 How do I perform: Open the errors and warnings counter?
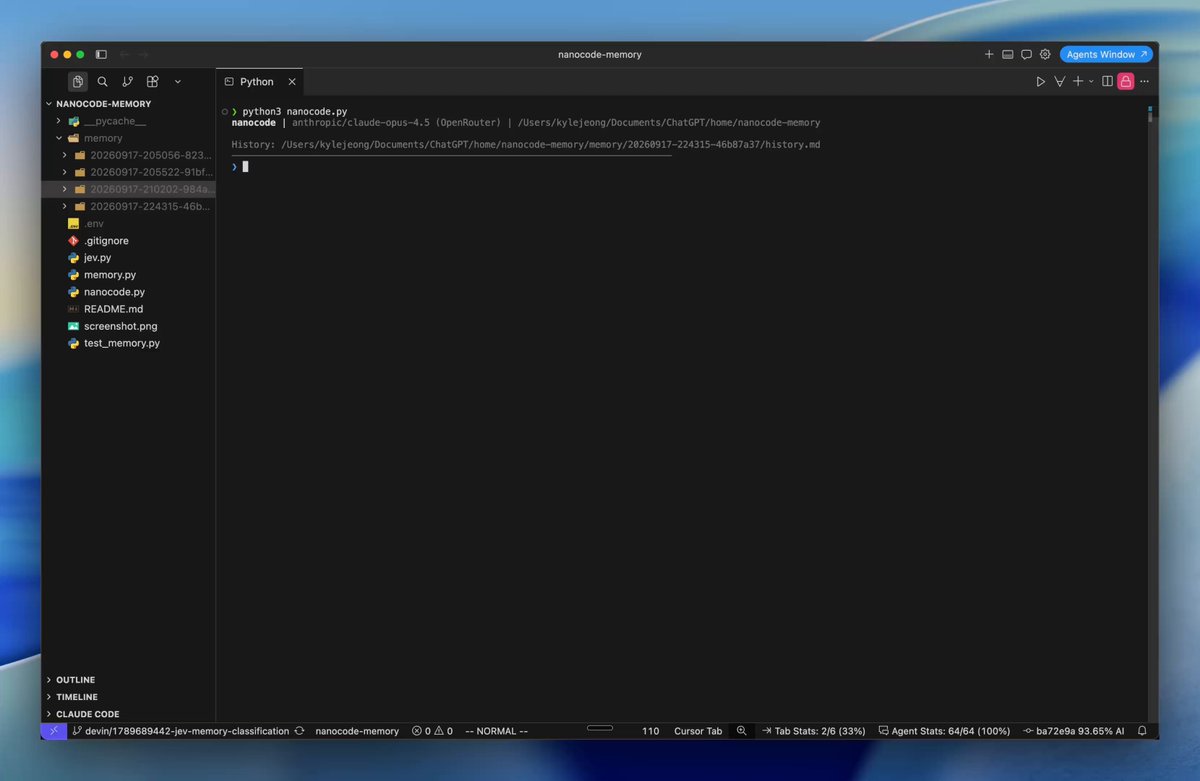(432, 731)
